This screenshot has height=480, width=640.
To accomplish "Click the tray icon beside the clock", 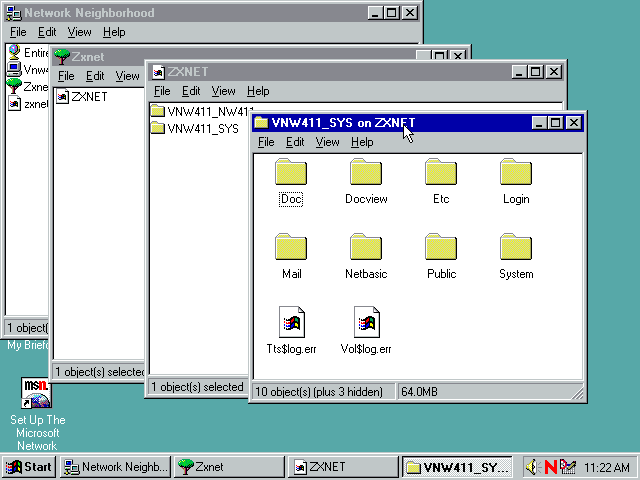I will pyautogui.click(x=568, y=467).
